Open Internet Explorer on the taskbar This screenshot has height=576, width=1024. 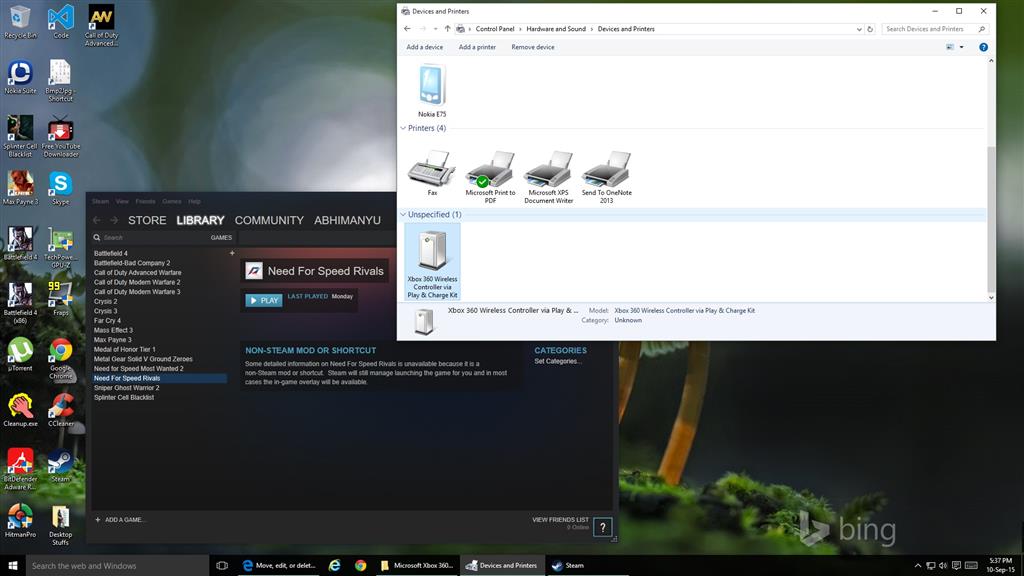point(334,566)
